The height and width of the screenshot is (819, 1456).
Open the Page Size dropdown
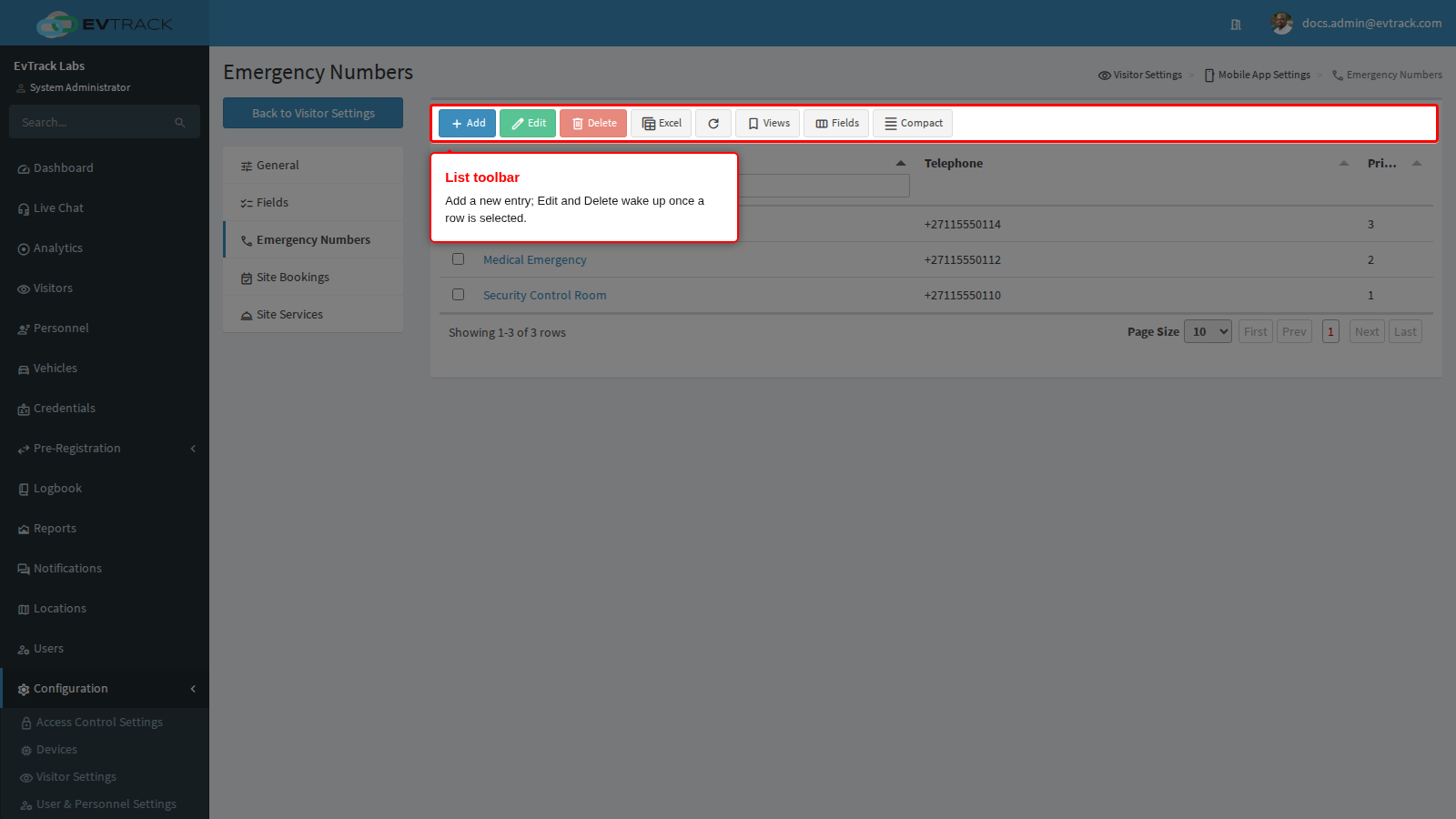[1208, 332]
